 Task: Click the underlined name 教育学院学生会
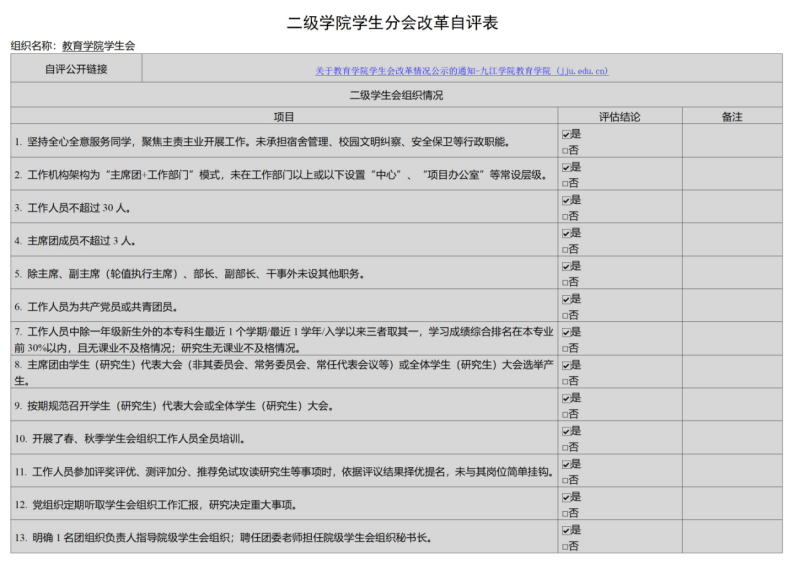tap(99, 46)
